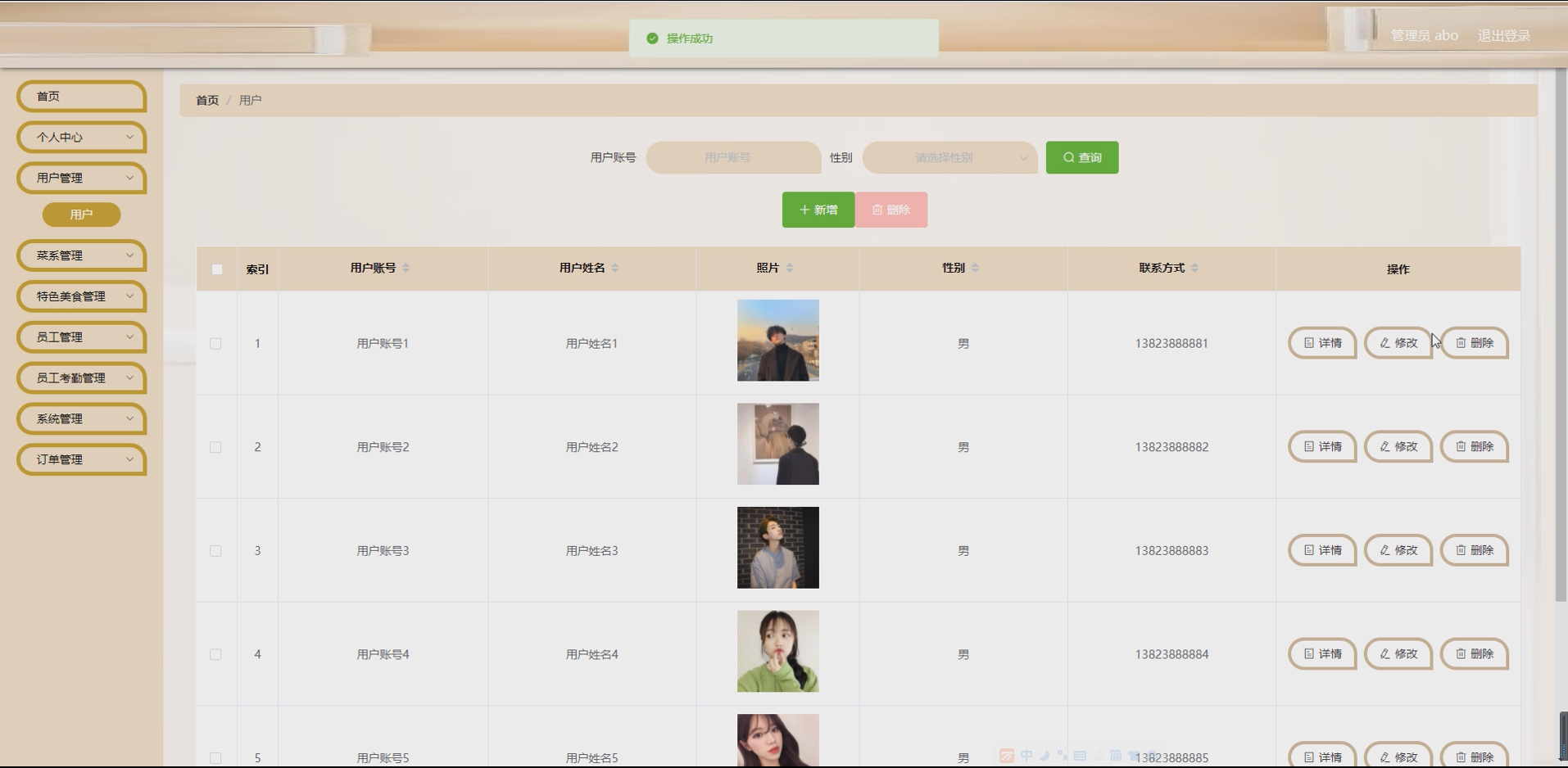Check the checkbox for row 4
The width and height of the screenshot is (1568, 768).
coord(215,654)
